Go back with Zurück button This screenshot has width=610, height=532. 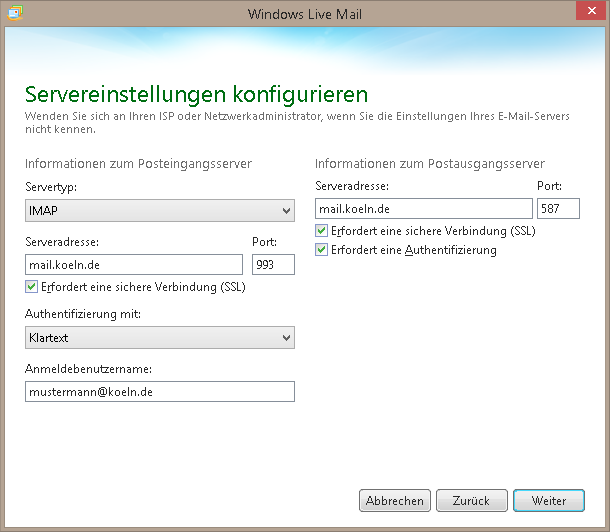click(472, 500)
